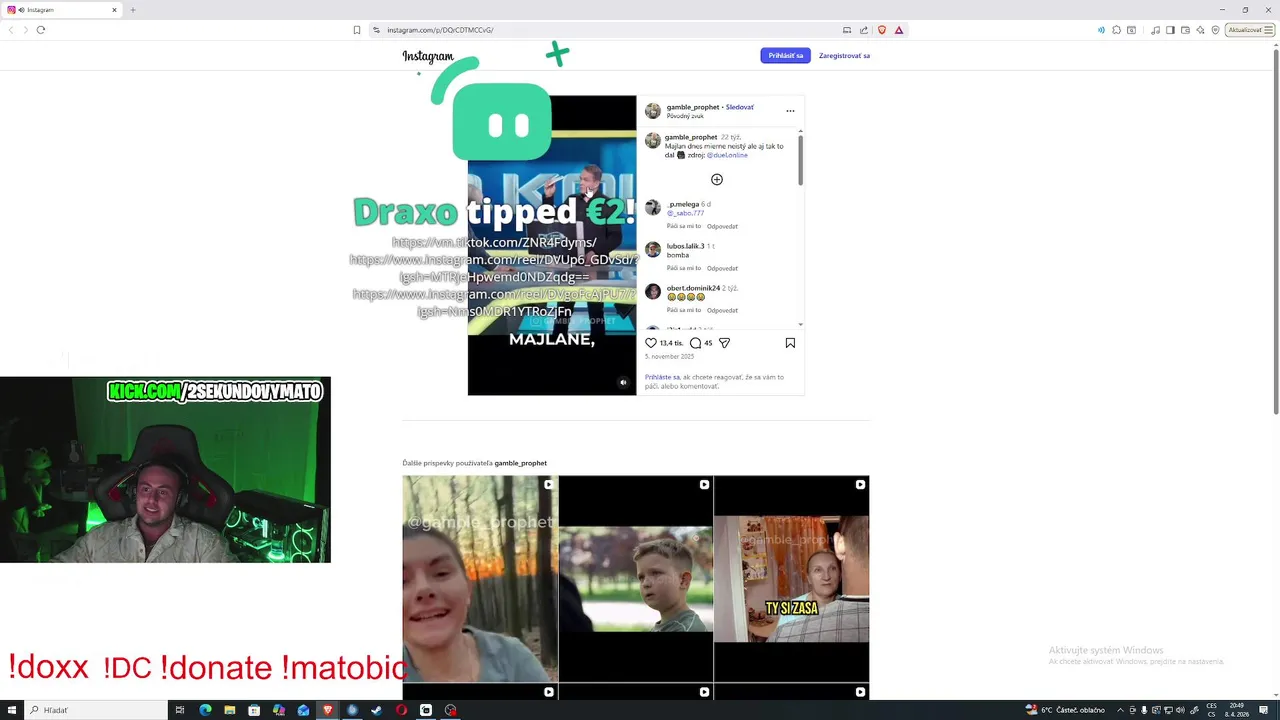Click the Zaregistrovať sa link

click(844, 56)
